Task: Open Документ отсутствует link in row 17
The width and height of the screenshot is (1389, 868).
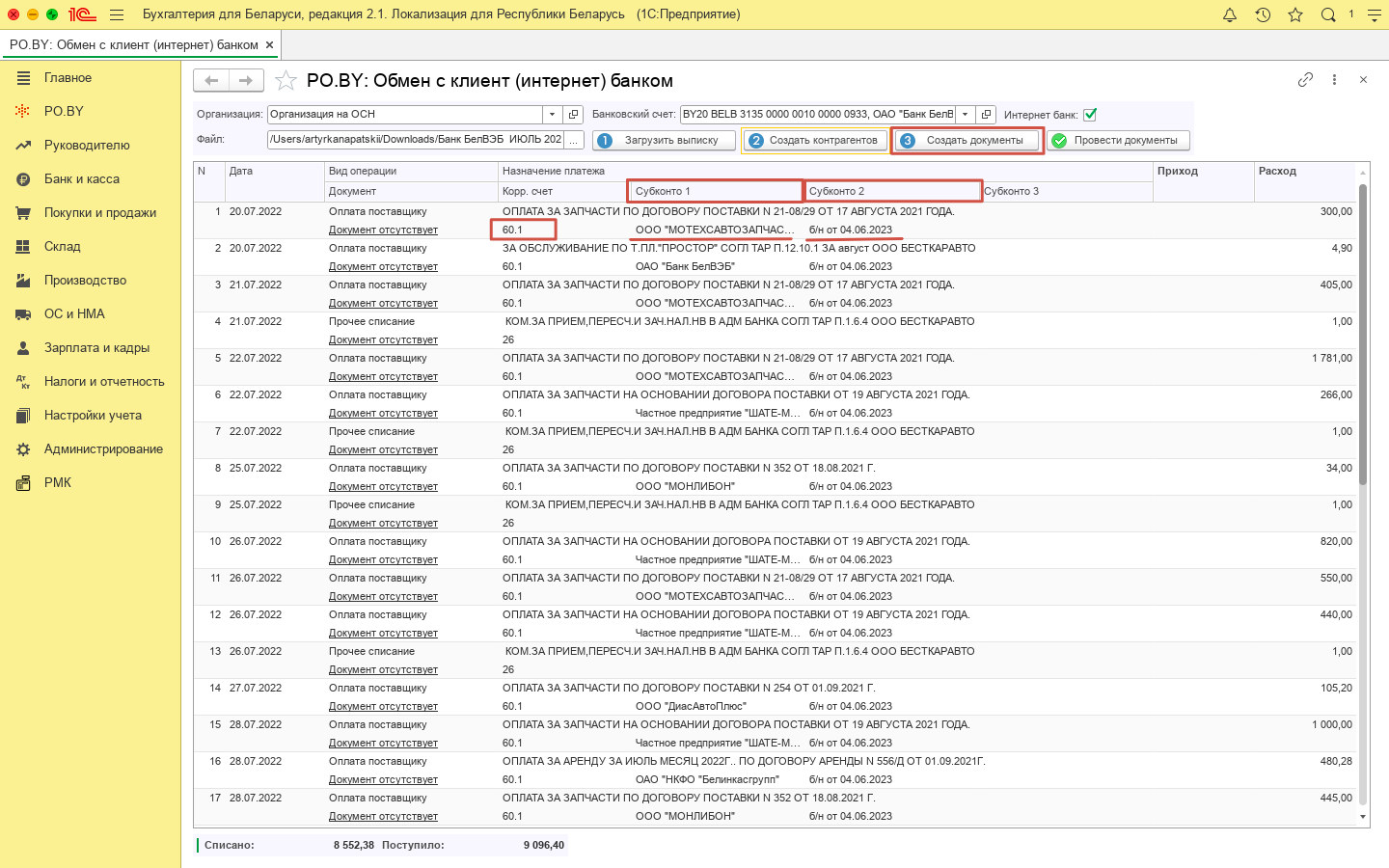Action: point(383,816)
